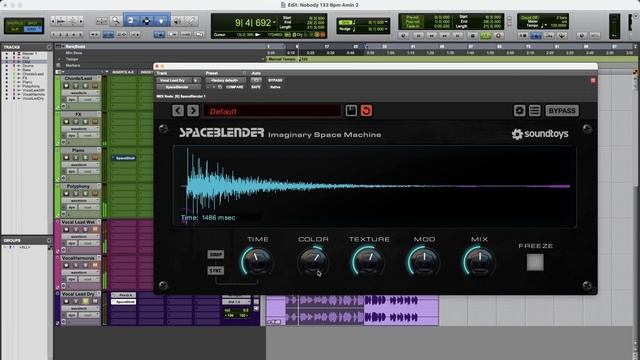Select the VocalLeadDry entry in Tracks list

click(33, 98)
